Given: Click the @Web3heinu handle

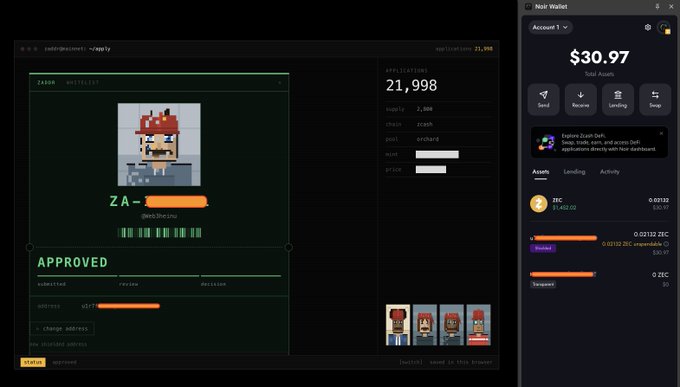Looking at the screenshot, I should point(159,216).
